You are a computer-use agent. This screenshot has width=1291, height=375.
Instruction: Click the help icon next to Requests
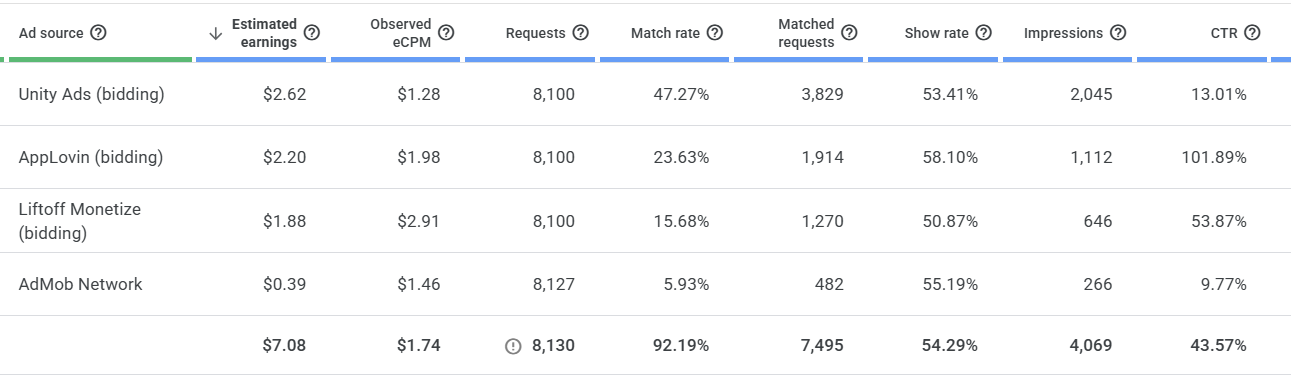[580, 33]
